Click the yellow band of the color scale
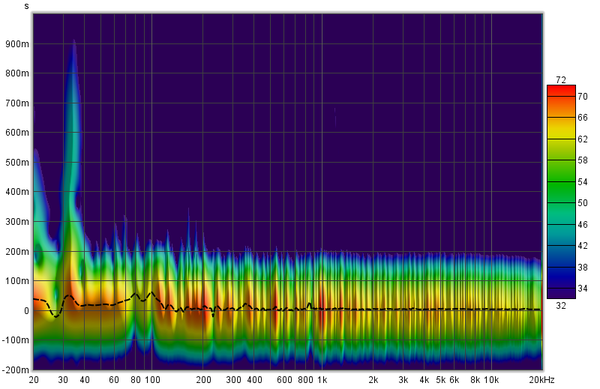 (561, 129)
